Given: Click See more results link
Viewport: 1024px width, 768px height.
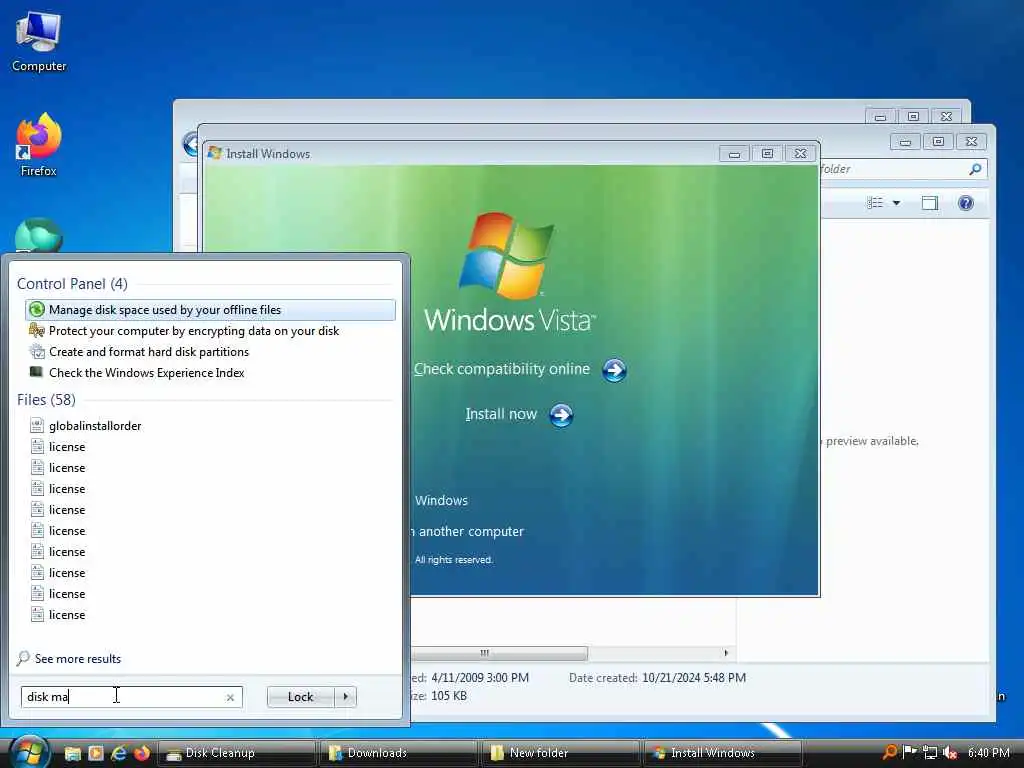Looking at the screenshot, I should point(78,658).
